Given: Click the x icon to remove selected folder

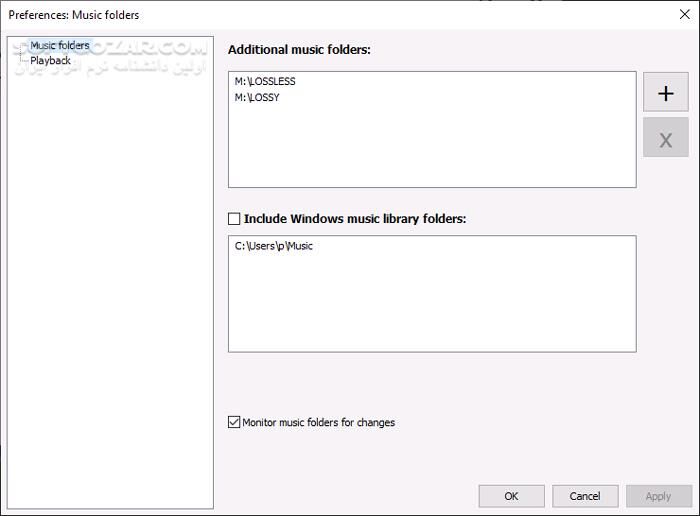Looking at the screenshot, I should point(665,138).
